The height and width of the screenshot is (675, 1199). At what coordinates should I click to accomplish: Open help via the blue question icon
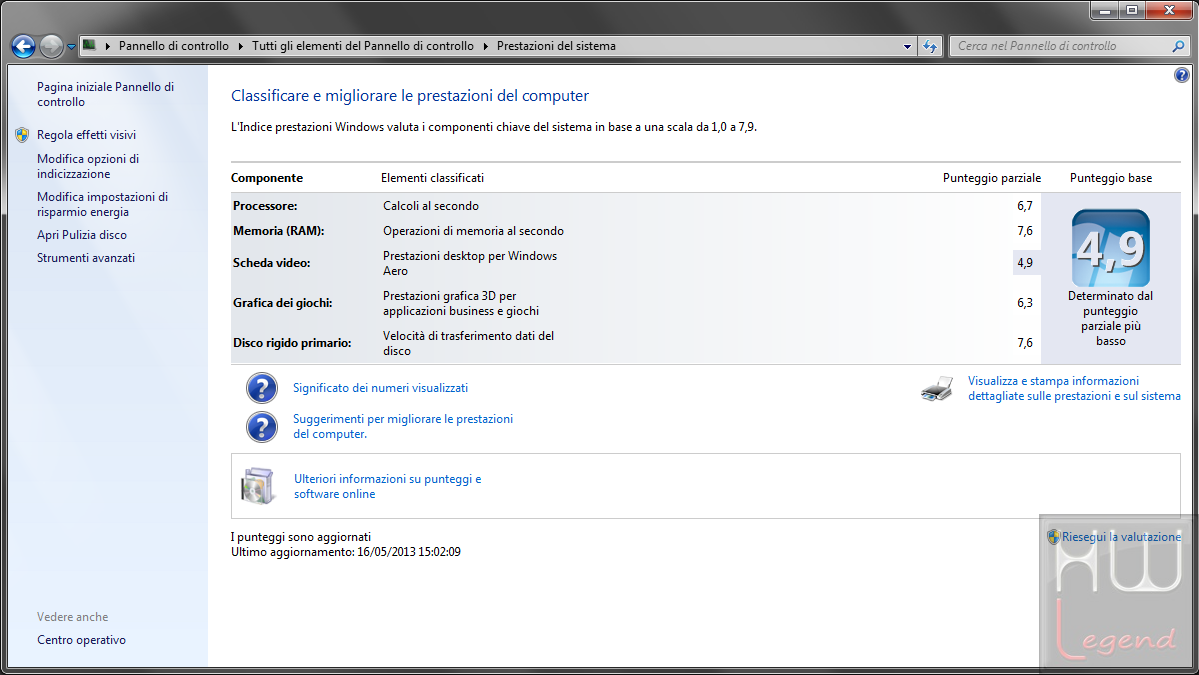pyautogui.click(x=1181, y=75)
